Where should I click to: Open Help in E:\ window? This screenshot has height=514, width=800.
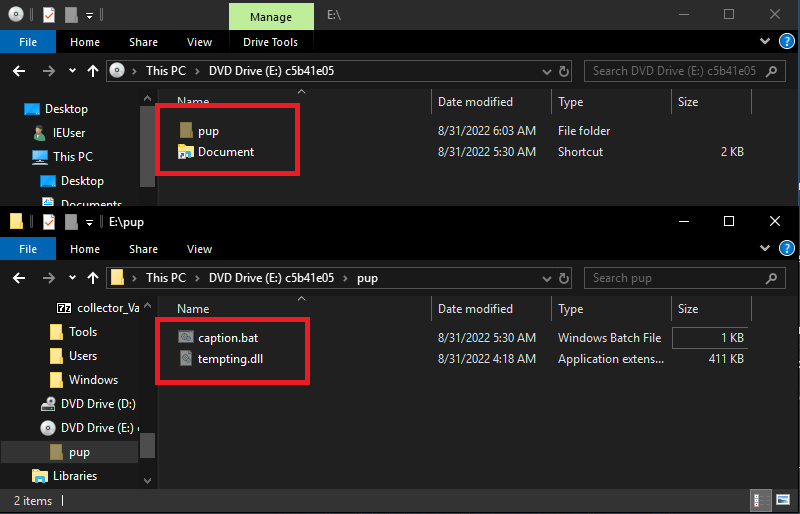point(787,42)
